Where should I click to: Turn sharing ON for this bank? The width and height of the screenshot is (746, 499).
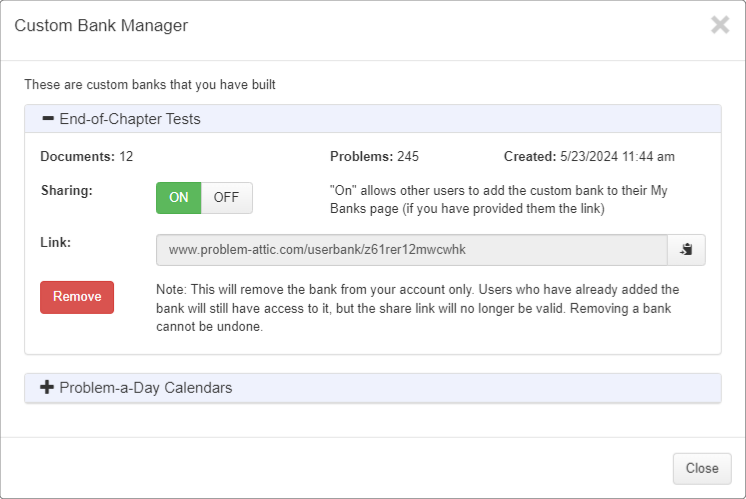(178, 198)
